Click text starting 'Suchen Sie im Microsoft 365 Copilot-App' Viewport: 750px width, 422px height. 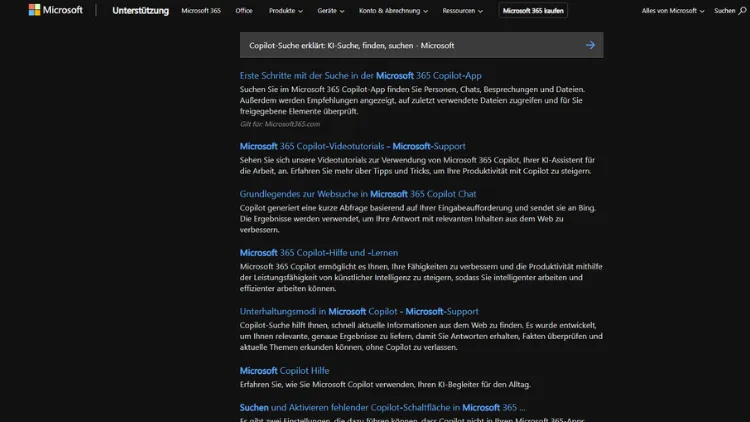pos(412,100)
